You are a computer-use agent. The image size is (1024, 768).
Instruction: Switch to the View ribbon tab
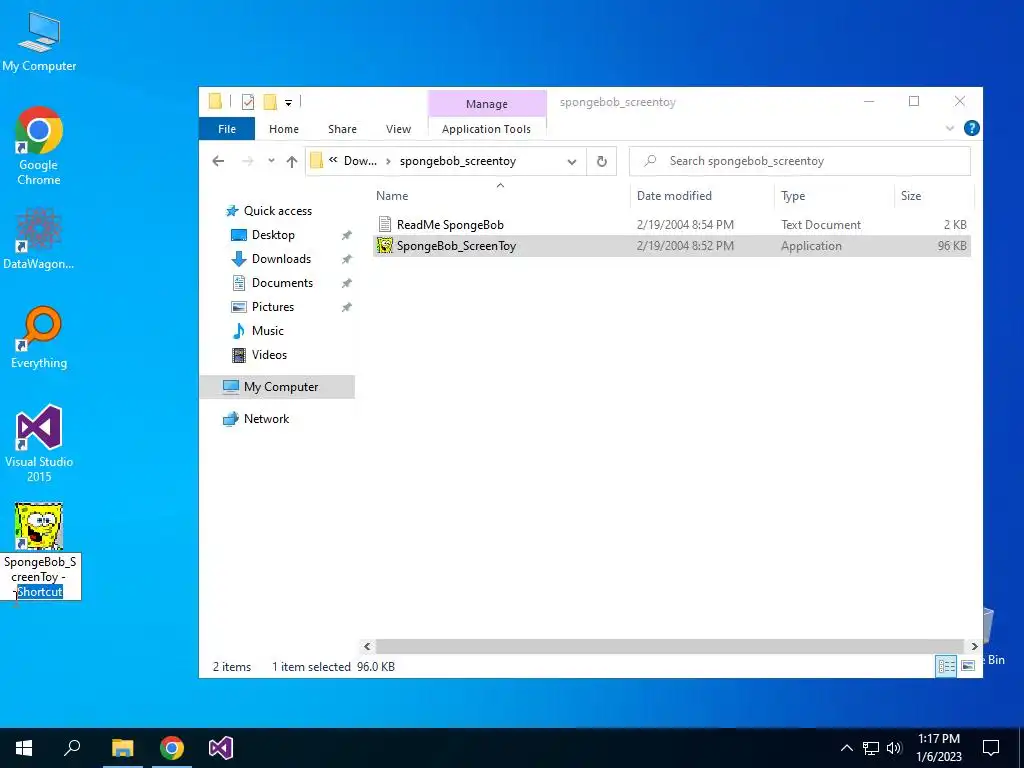398,129
